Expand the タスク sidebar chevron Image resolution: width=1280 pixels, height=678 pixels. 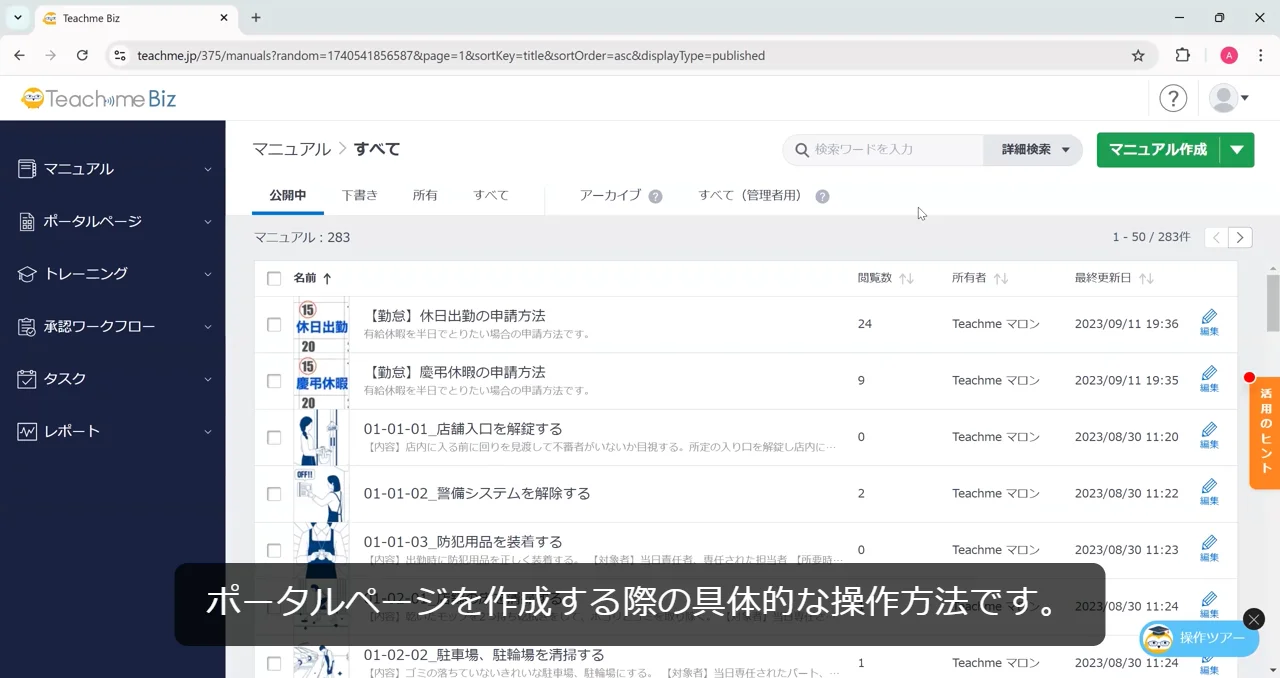(208, 379)
